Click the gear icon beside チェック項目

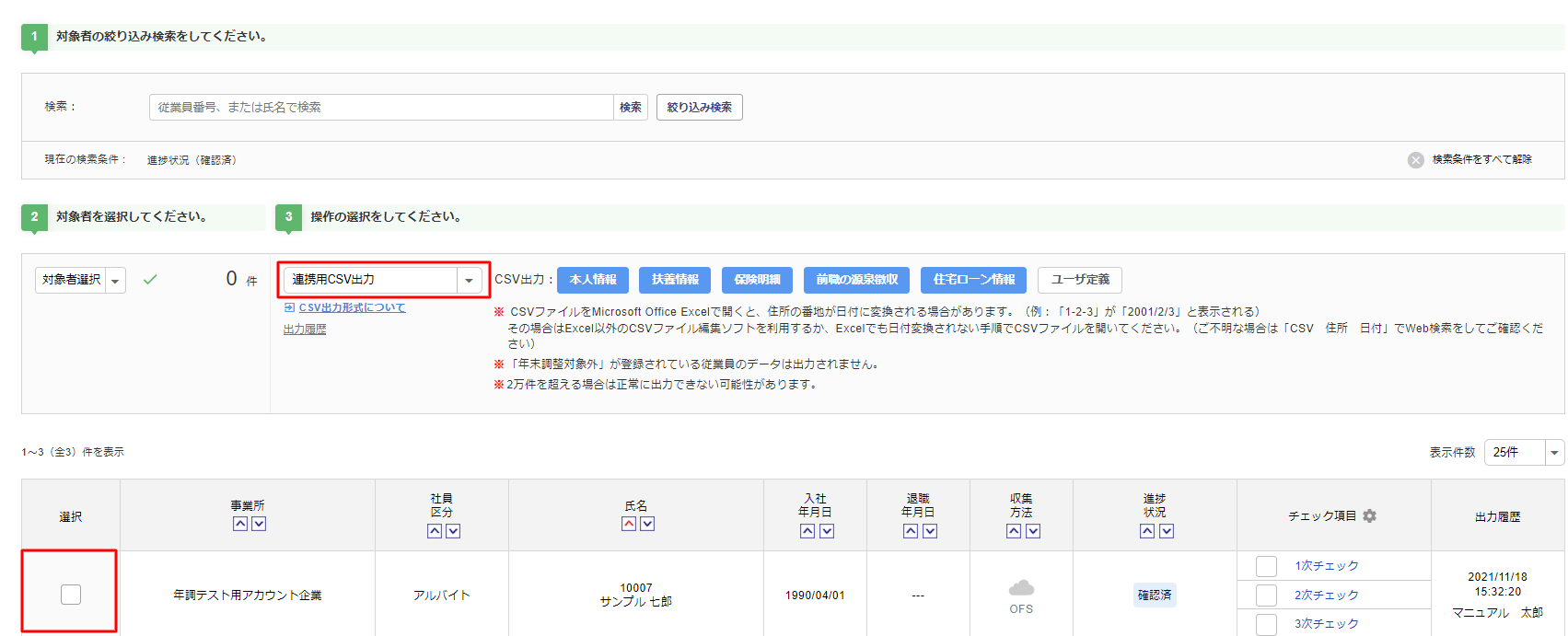1369,516
